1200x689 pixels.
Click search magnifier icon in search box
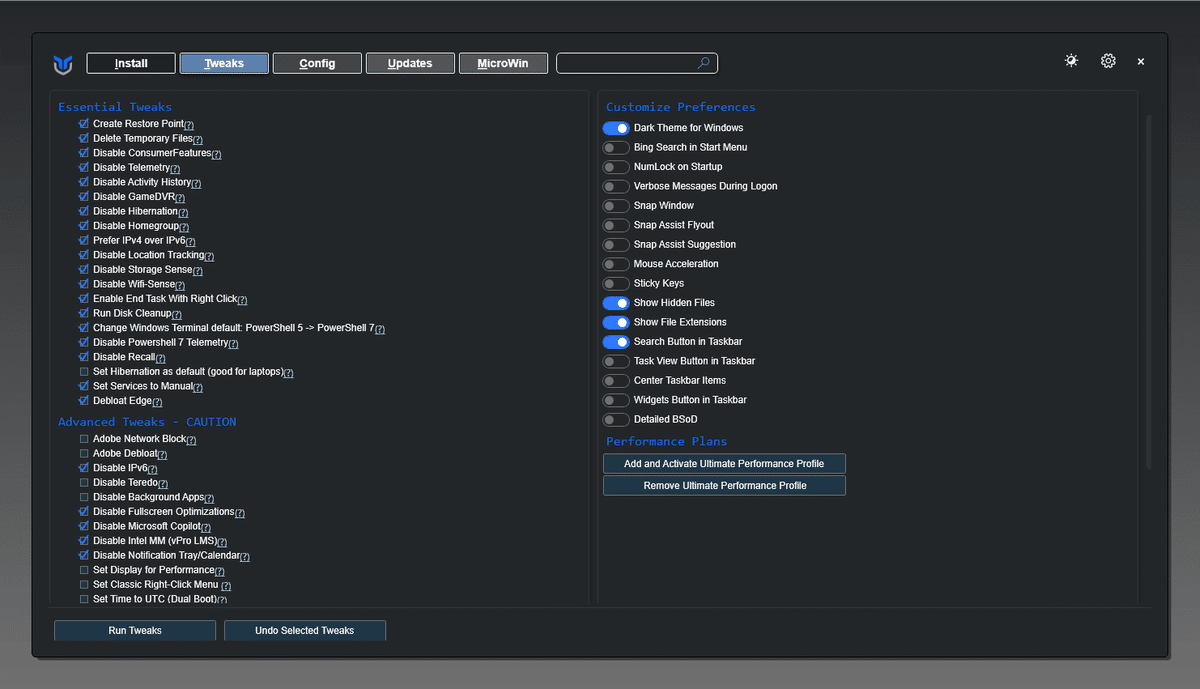(x=704, y=63)
